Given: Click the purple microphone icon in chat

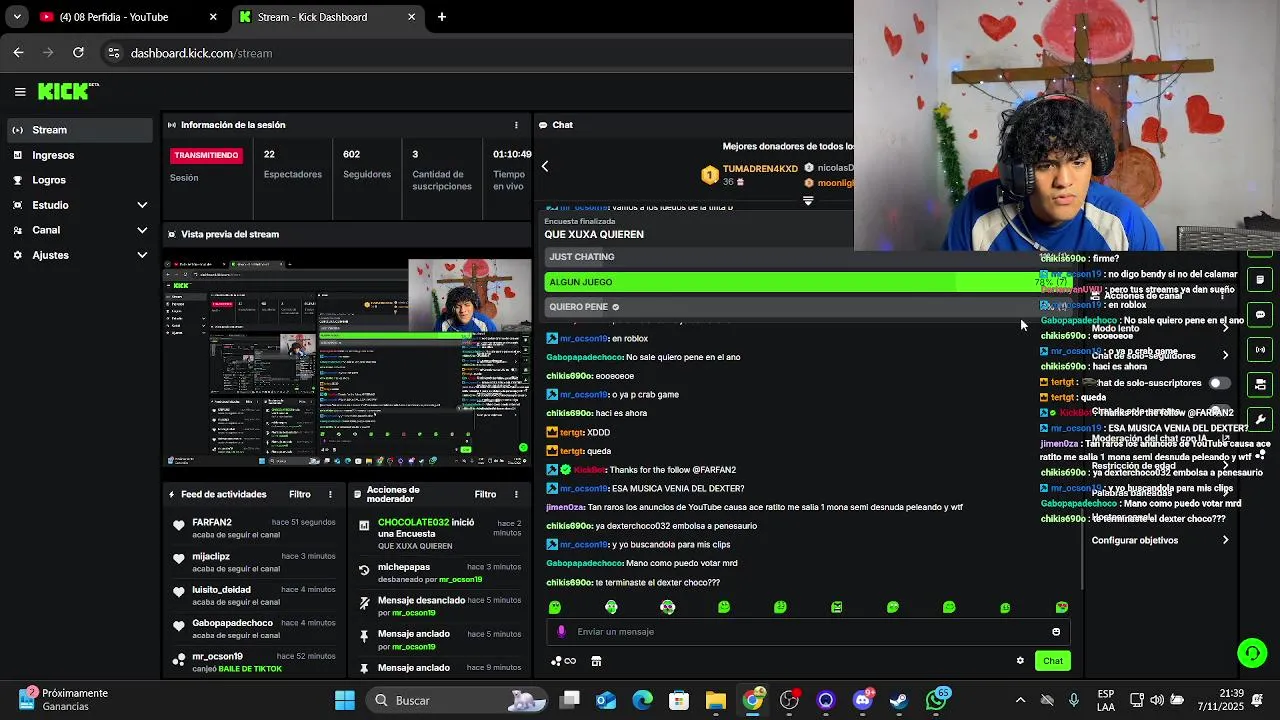Looking at the screenshot, I should point(561,631).
